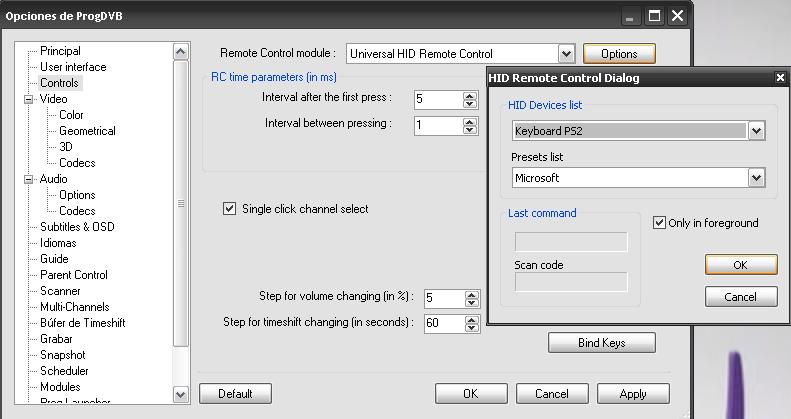Increase the step for volume changing
791x419 pixels.
(x=470, y=294)
